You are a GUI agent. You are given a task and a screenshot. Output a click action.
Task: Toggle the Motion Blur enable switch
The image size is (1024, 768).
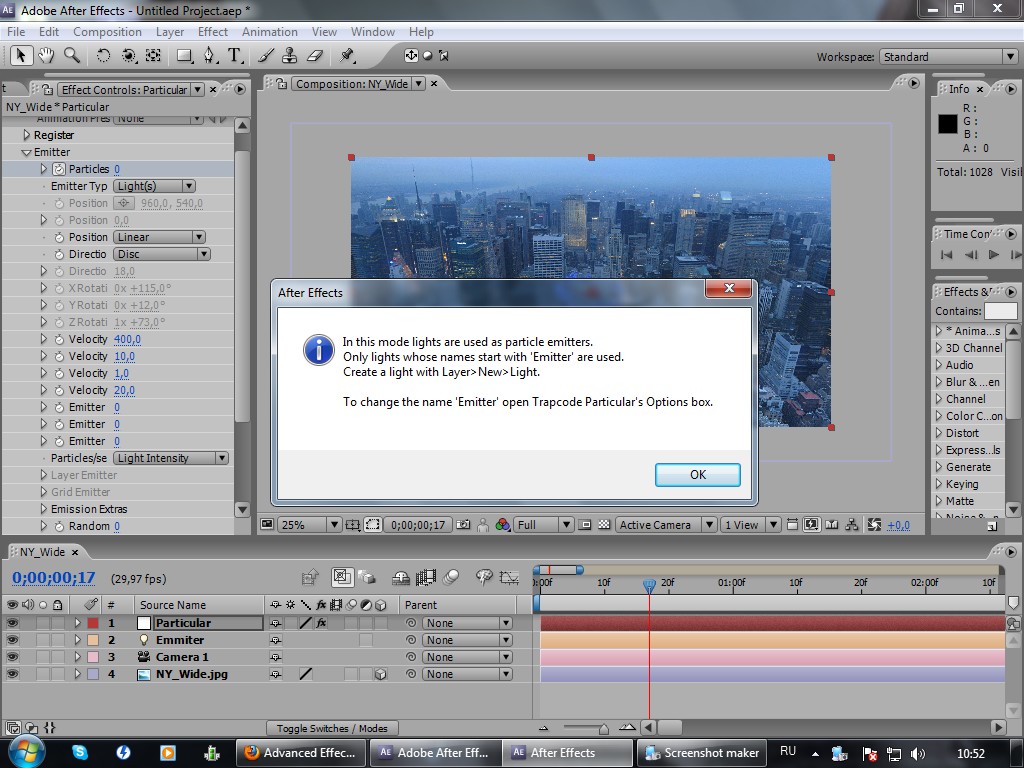451,577
